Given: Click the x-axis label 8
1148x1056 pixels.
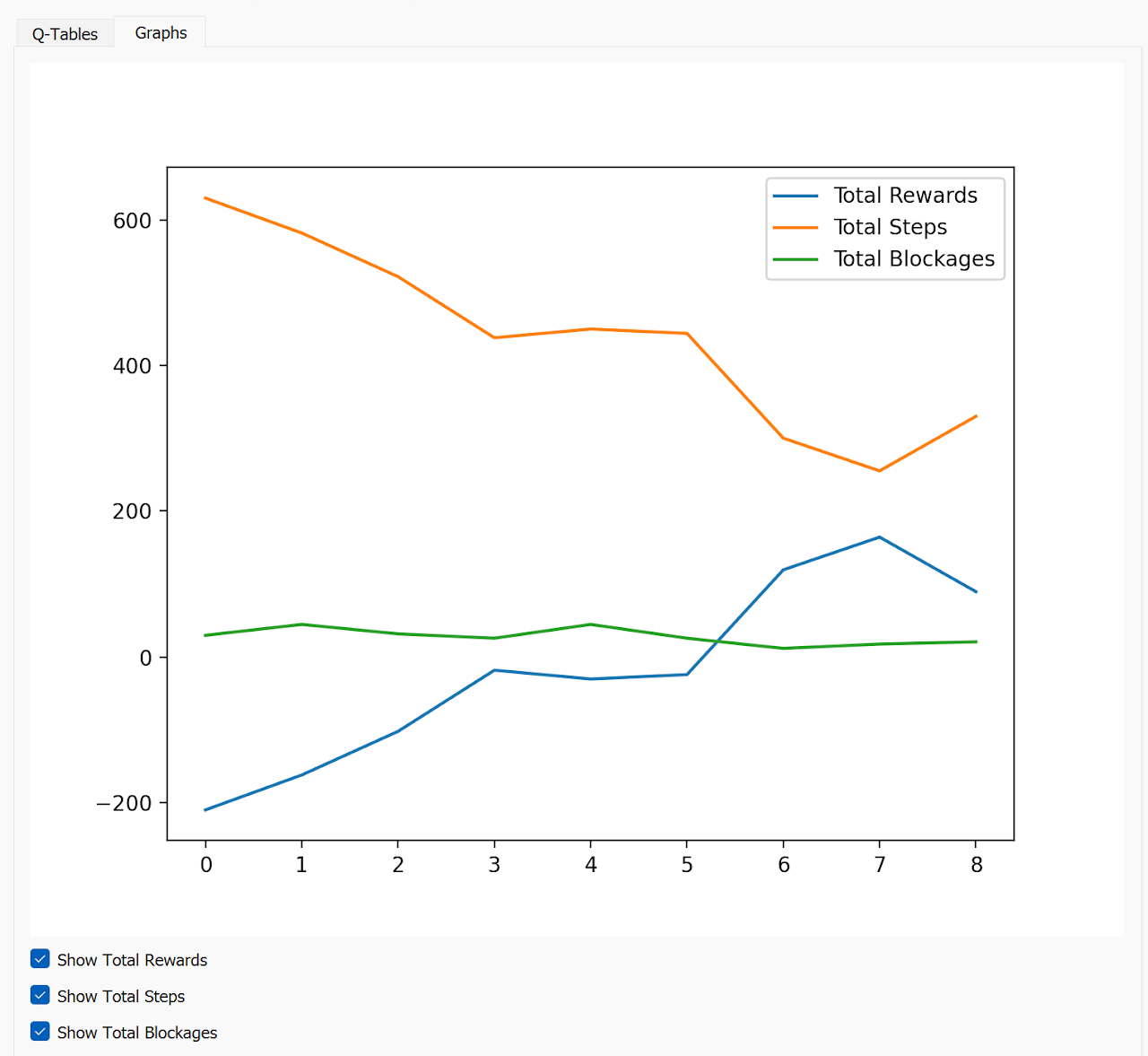Looking at the screenshot, I should (977, 865).
